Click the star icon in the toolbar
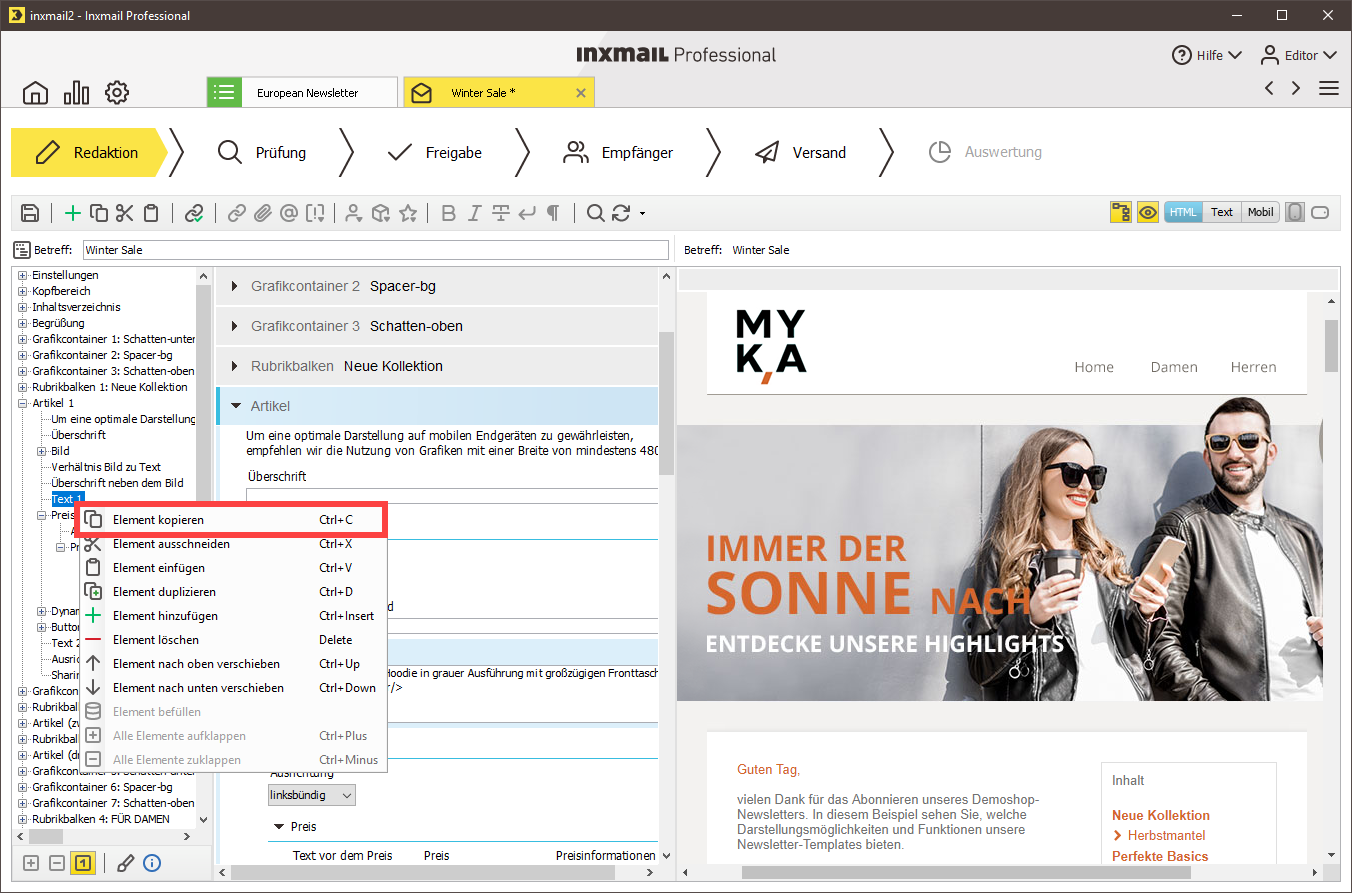The width and height of the screenshot is (1352, 893). (407, 212)
